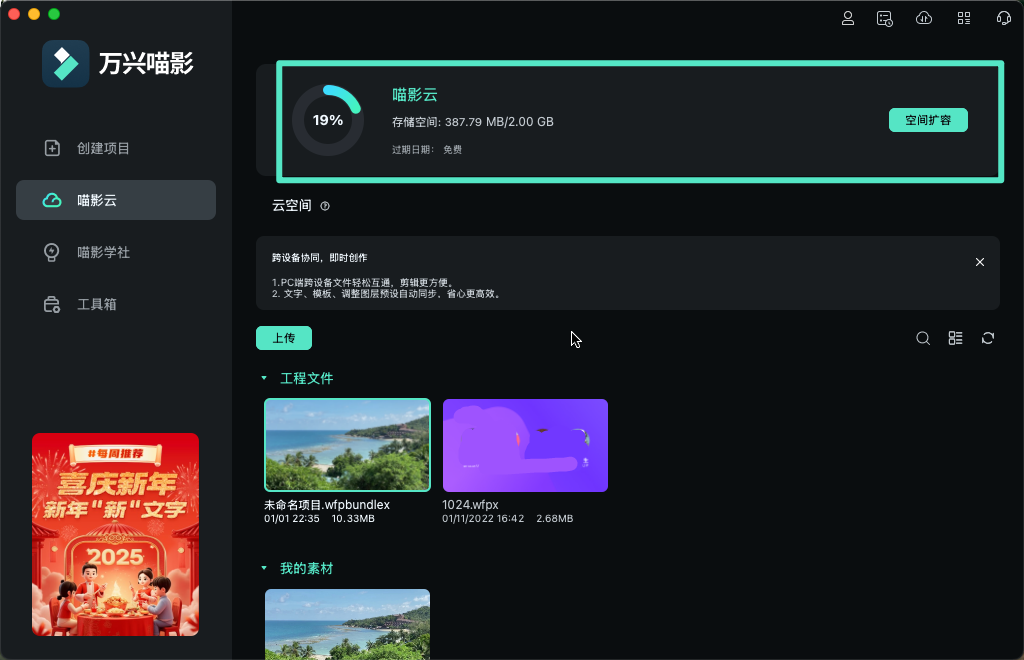
Task: Toggle the list view layout icon
Action: point(955,338)
